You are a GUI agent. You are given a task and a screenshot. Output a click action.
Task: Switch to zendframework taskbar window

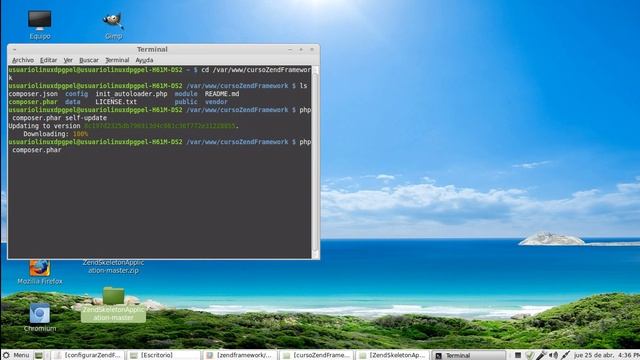[x=240, y=355]
